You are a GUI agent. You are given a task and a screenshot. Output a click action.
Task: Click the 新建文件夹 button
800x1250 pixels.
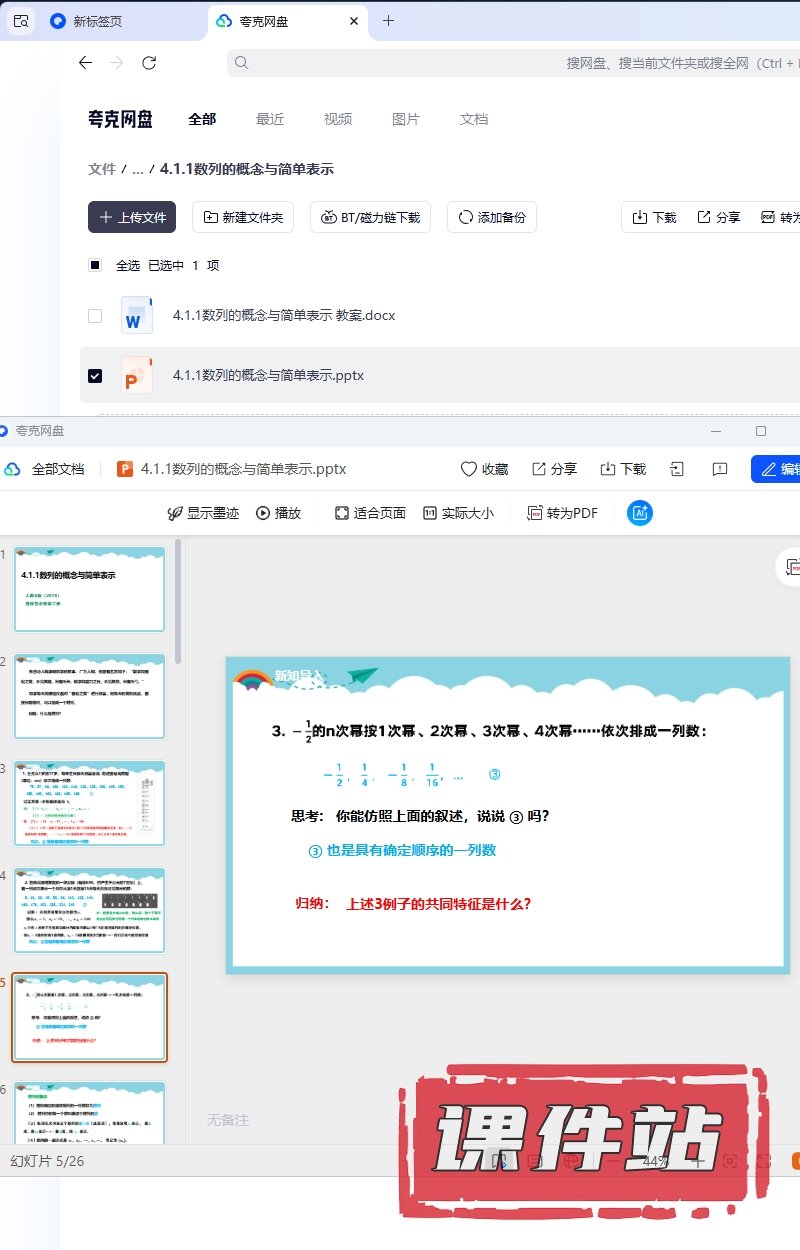[x=242, y=217]
